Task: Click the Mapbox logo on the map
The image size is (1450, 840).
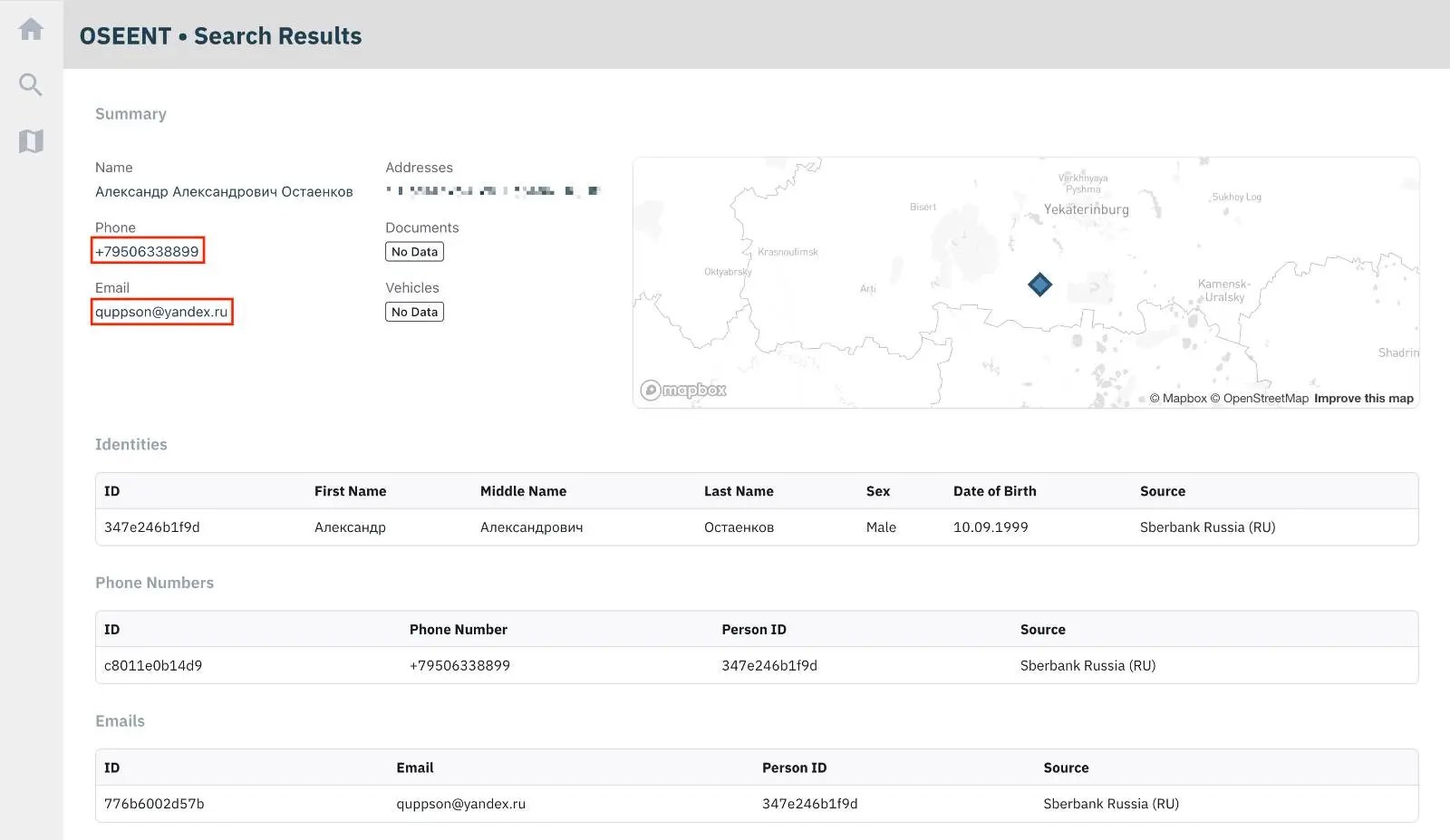Action: [682, 390]
